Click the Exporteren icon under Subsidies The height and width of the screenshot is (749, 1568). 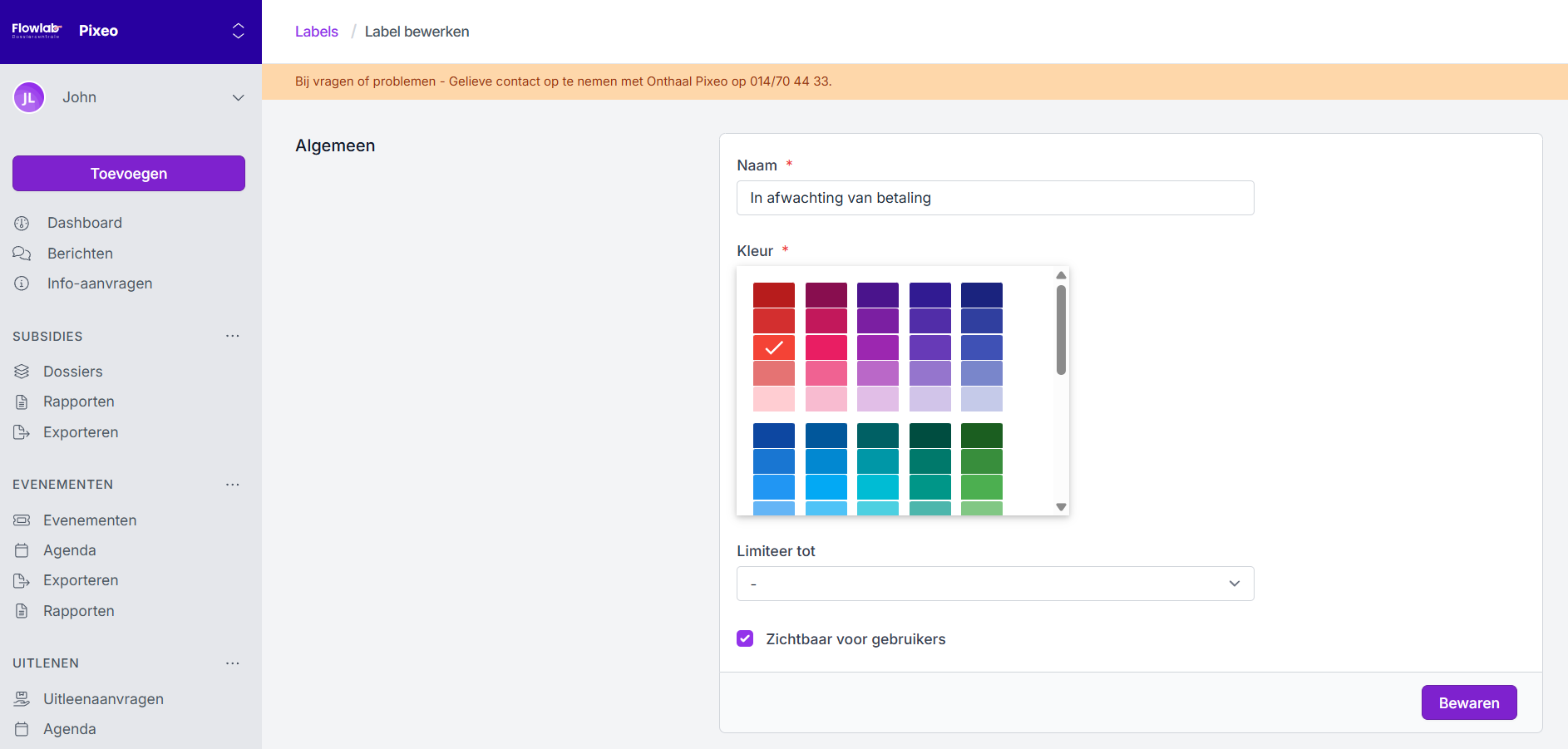point(22,432)
